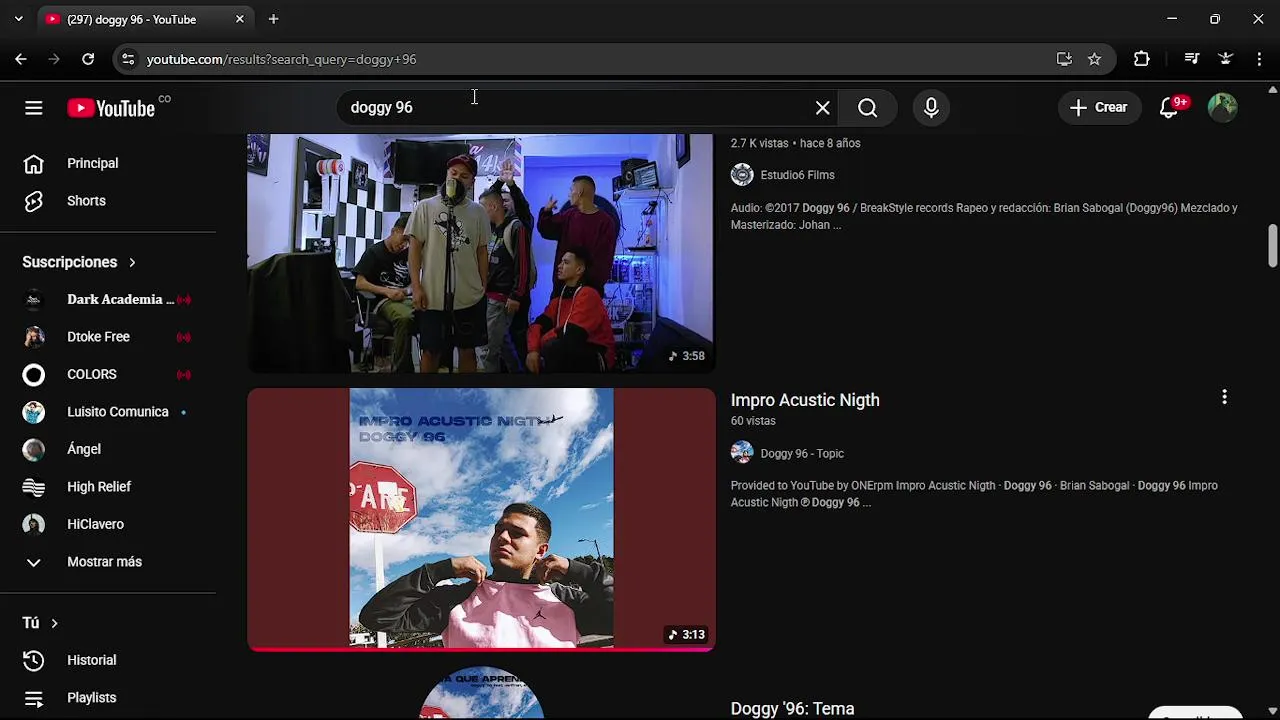Reload the page with the refresh icon

pyautogui.click(x=88, y=59)
